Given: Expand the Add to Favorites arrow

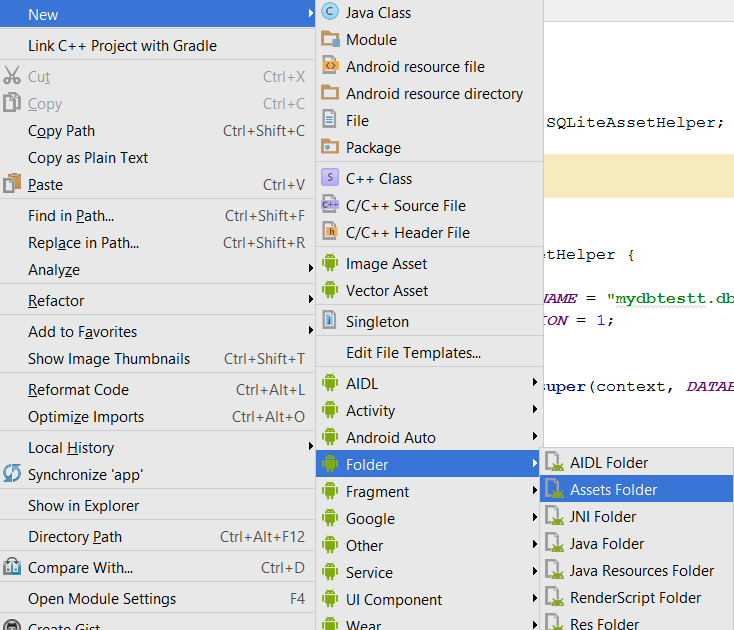Looking at the screenshot, I should pos(310,330).
